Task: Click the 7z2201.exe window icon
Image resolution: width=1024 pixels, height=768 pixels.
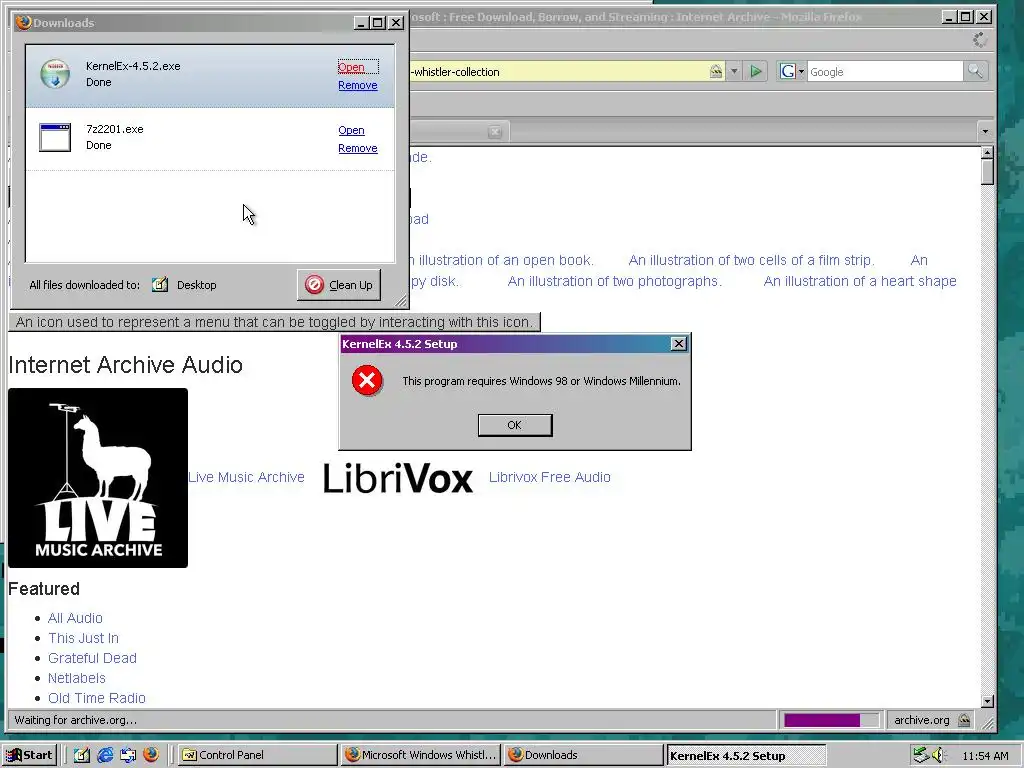Action: 55,137
